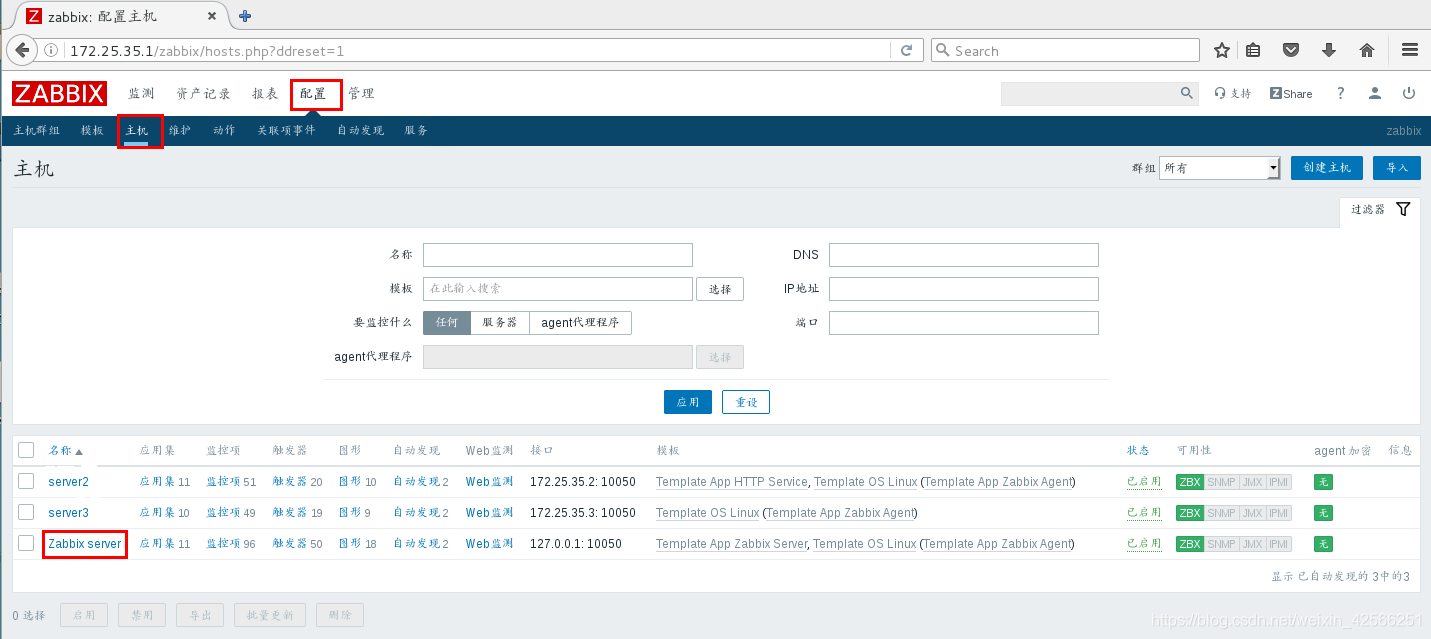1431x639 pixels.
Task: Switch to the 服务 submenu
Action: click(x=416, y=131)
